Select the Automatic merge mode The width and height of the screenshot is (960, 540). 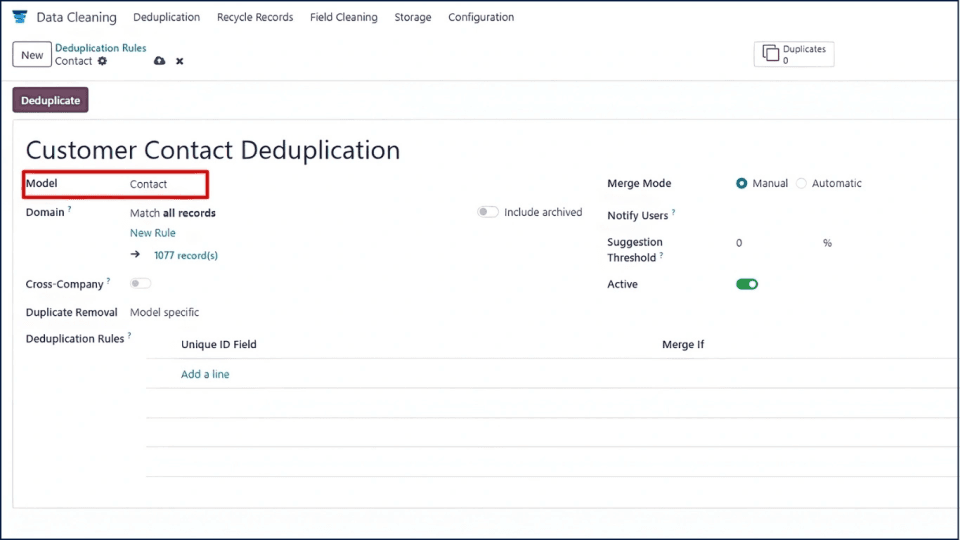pyautogui.click(x=801, y=184)
